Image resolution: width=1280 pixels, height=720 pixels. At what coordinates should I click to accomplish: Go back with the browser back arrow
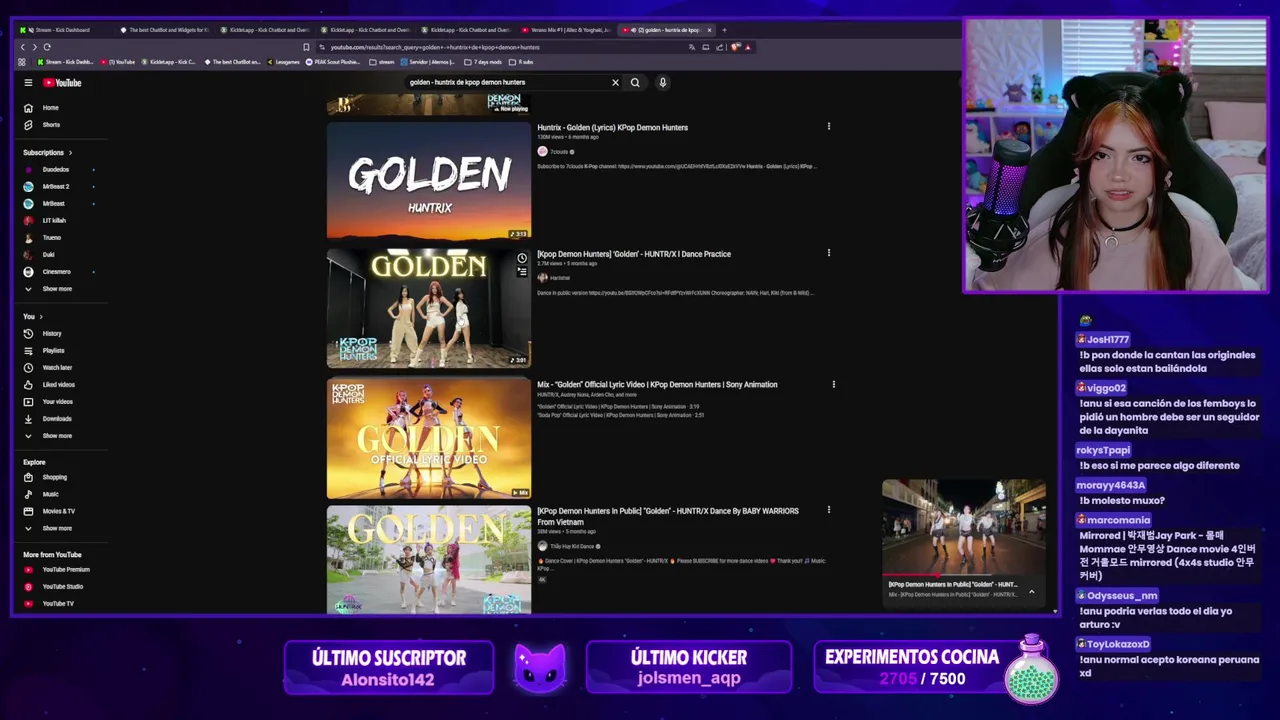23,47
